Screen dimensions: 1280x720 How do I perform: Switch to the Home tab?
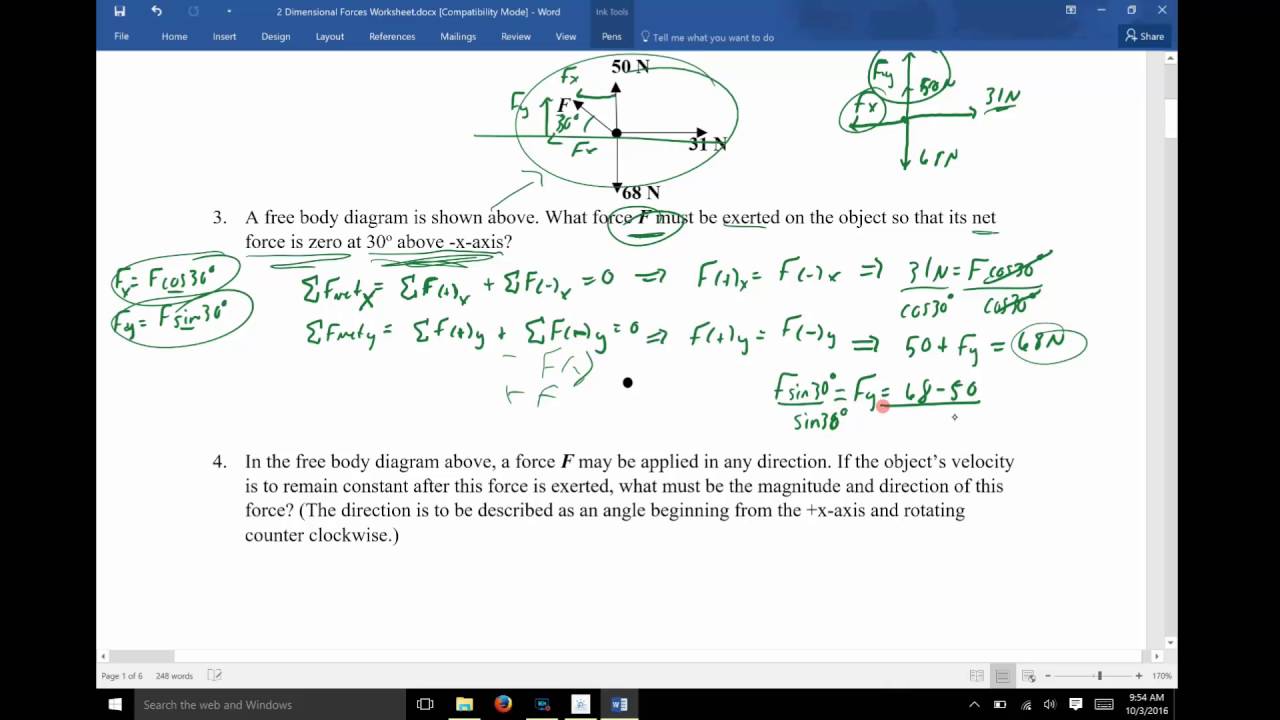pyautogui.click(x=174, y=37)
